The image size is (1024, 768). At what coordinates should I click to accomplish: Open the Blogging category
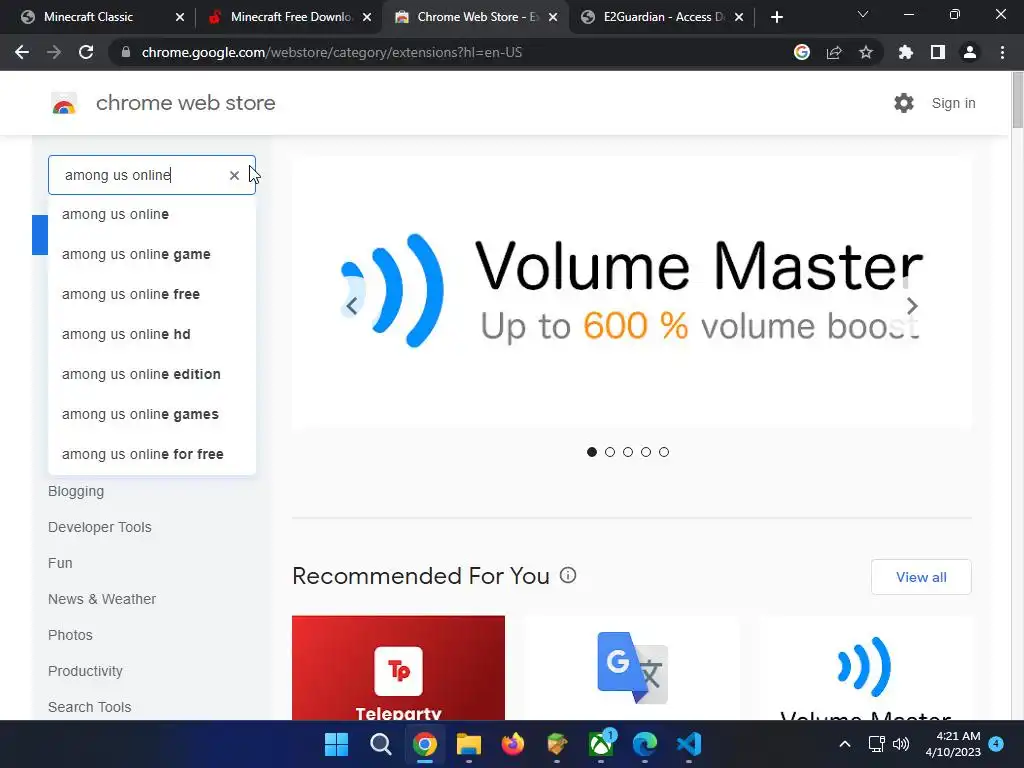[76, 491]
